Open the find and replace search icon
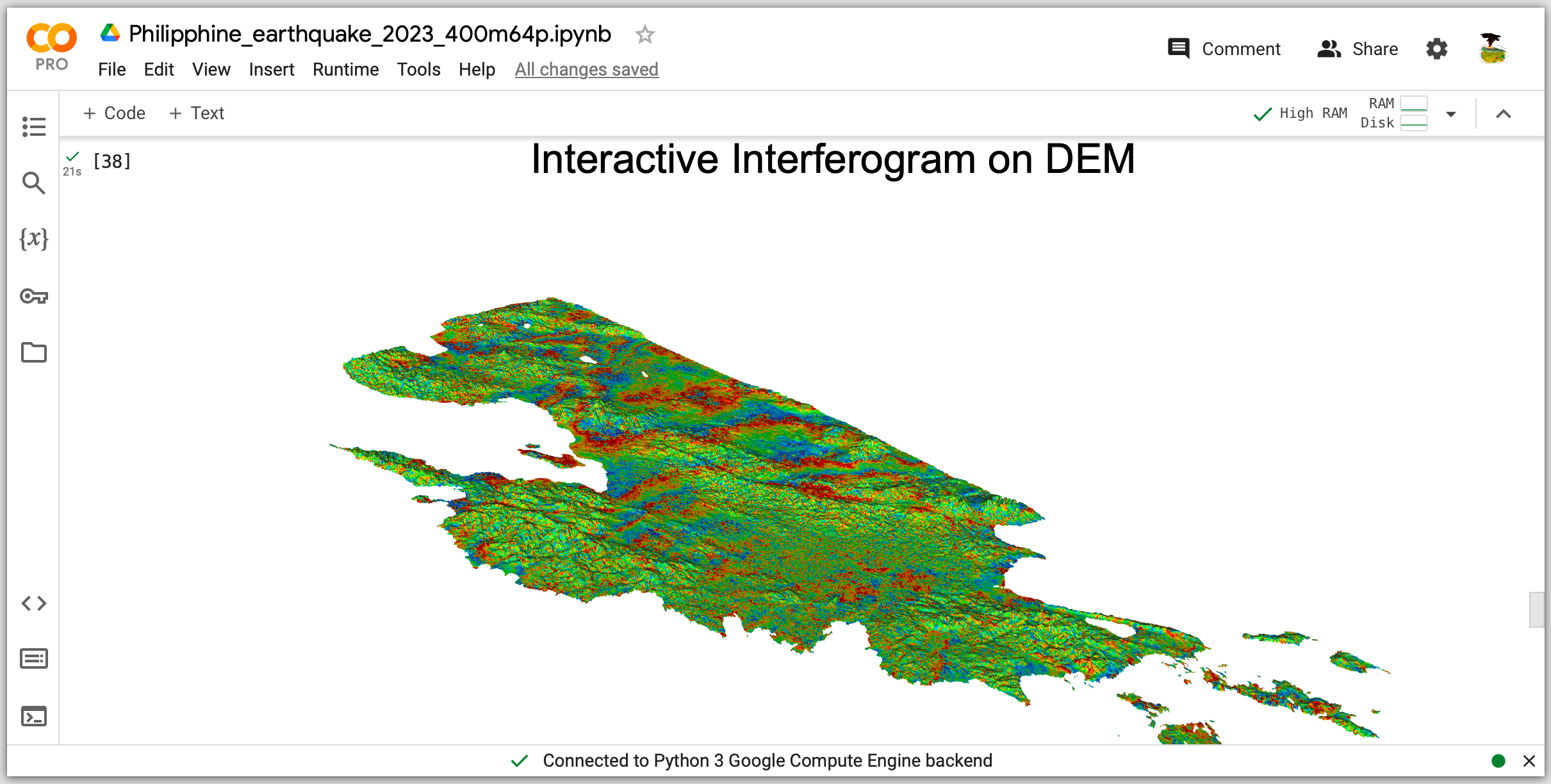This screenshot has width=1551, height=784. [x=33, y=183]
